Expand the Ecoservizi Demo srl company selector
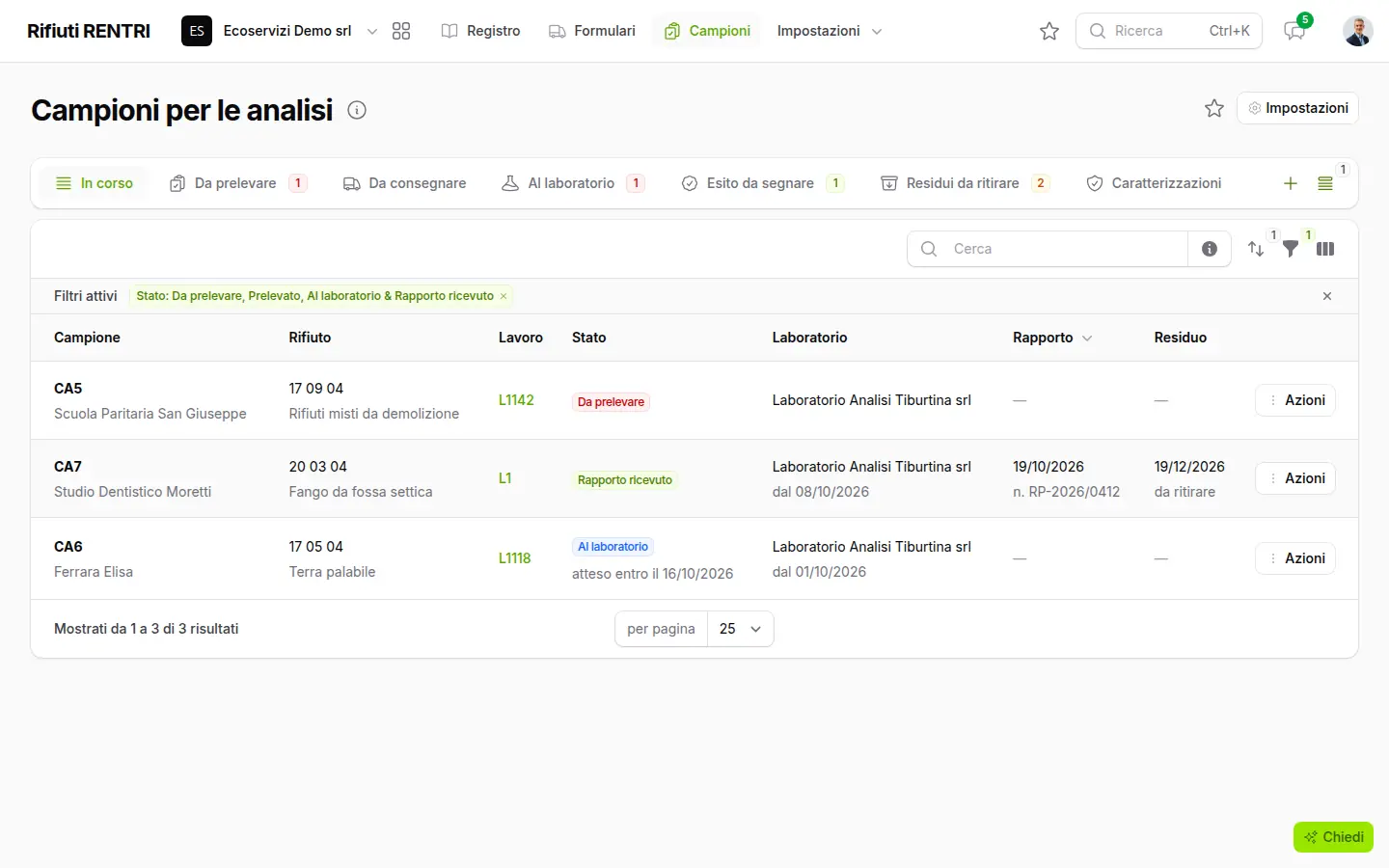This screenshot has height=868, width=1389. 280,31
